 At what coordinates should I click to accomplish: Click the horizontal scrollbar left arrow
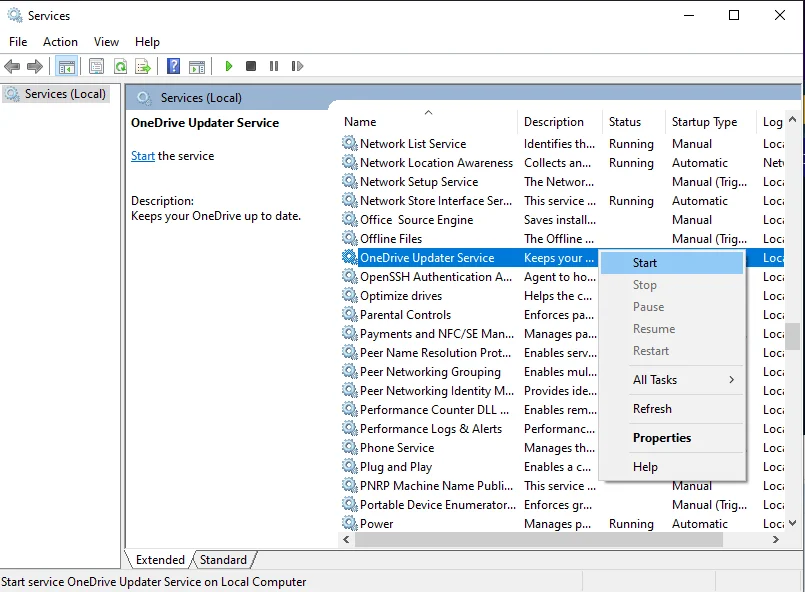coord(346,540)
